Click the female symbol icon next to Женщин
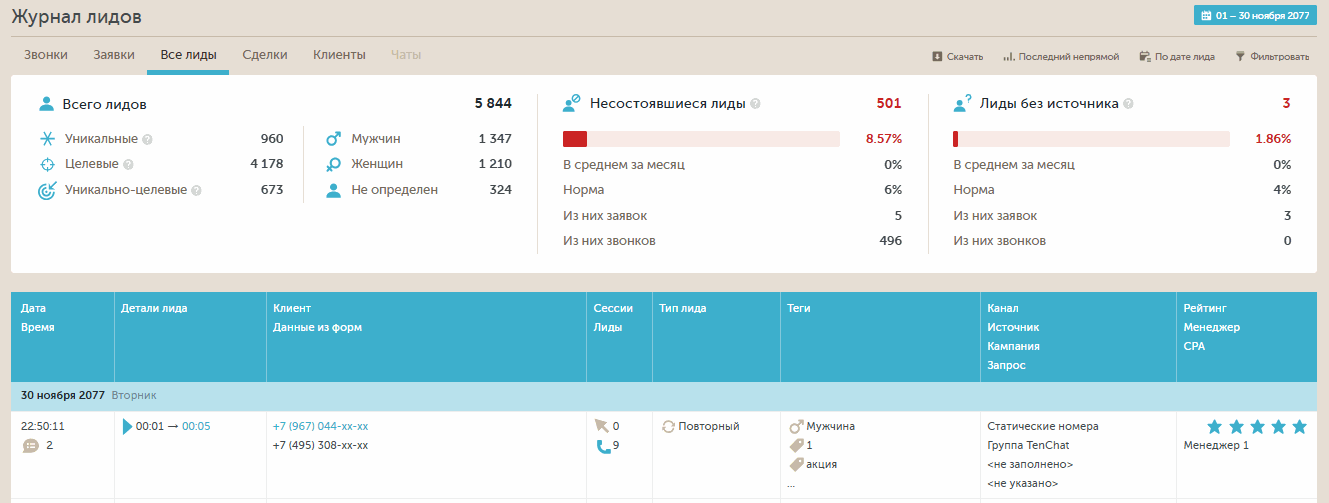The height and width of the screenshot is (503, 1329). 334,164
